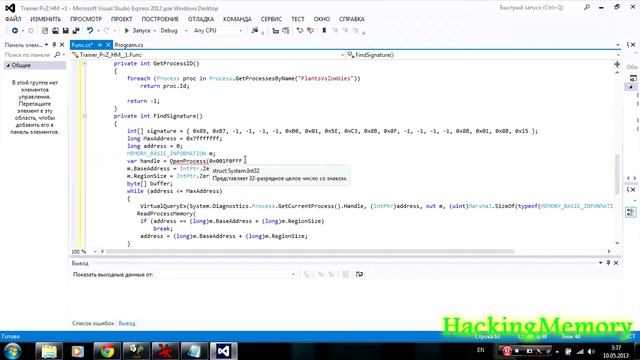Viewport: 640px width, 360px height.
Task: Open the undo history dropdown arrow
Action: click(x=98, y=31)
